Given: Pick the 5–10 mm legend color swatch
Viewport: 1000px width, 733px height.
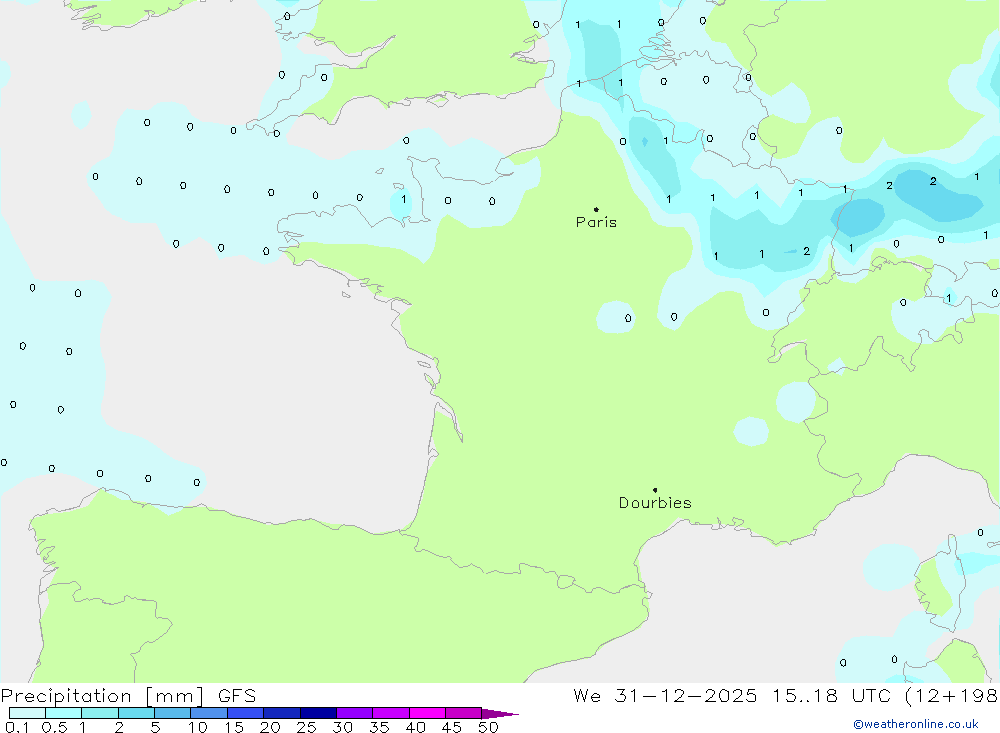Looking at the screenshot, I should coord(173,713).
